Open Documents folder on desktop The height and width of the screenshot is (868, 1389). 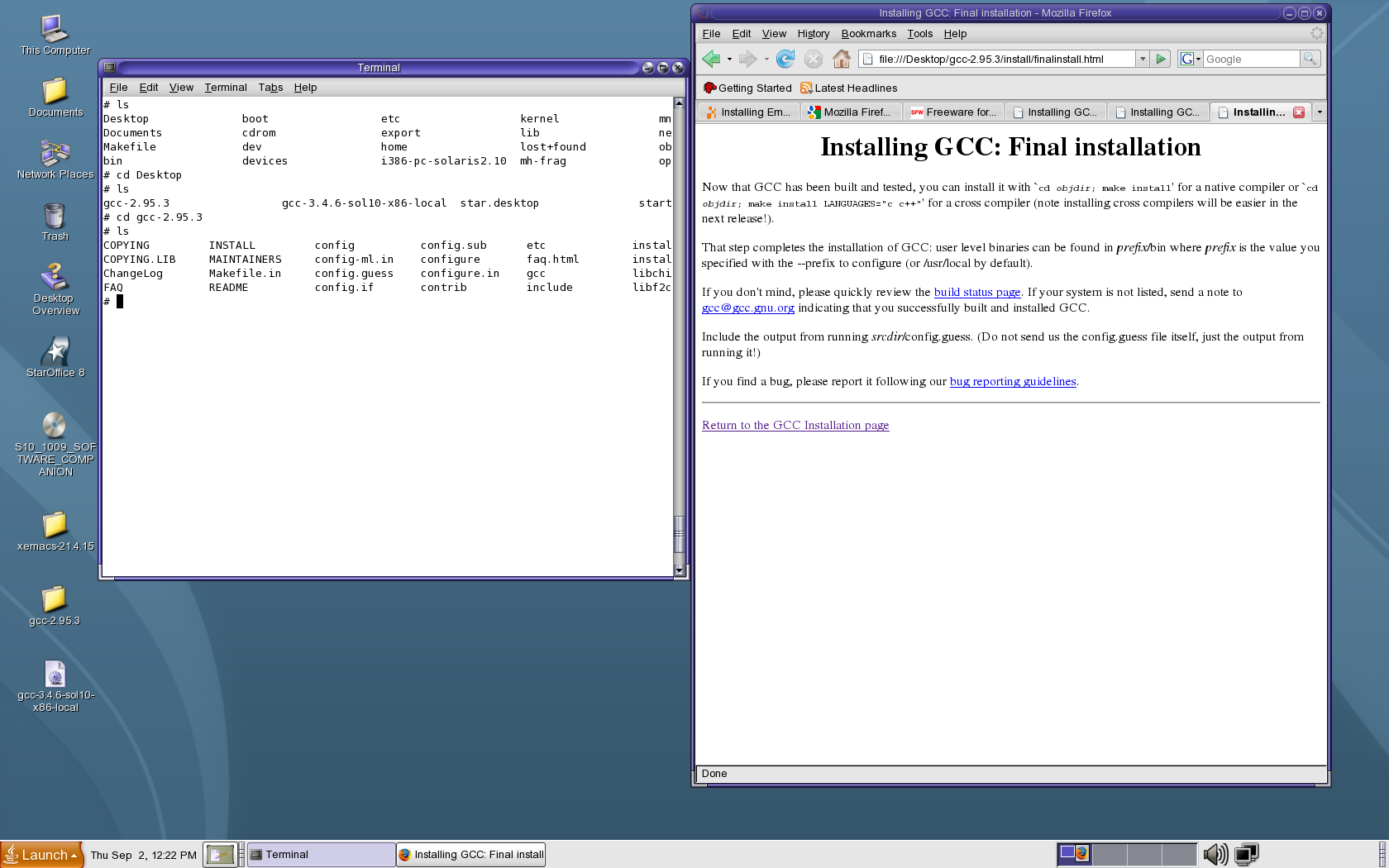pyautogui.click(x=55, y=98)
